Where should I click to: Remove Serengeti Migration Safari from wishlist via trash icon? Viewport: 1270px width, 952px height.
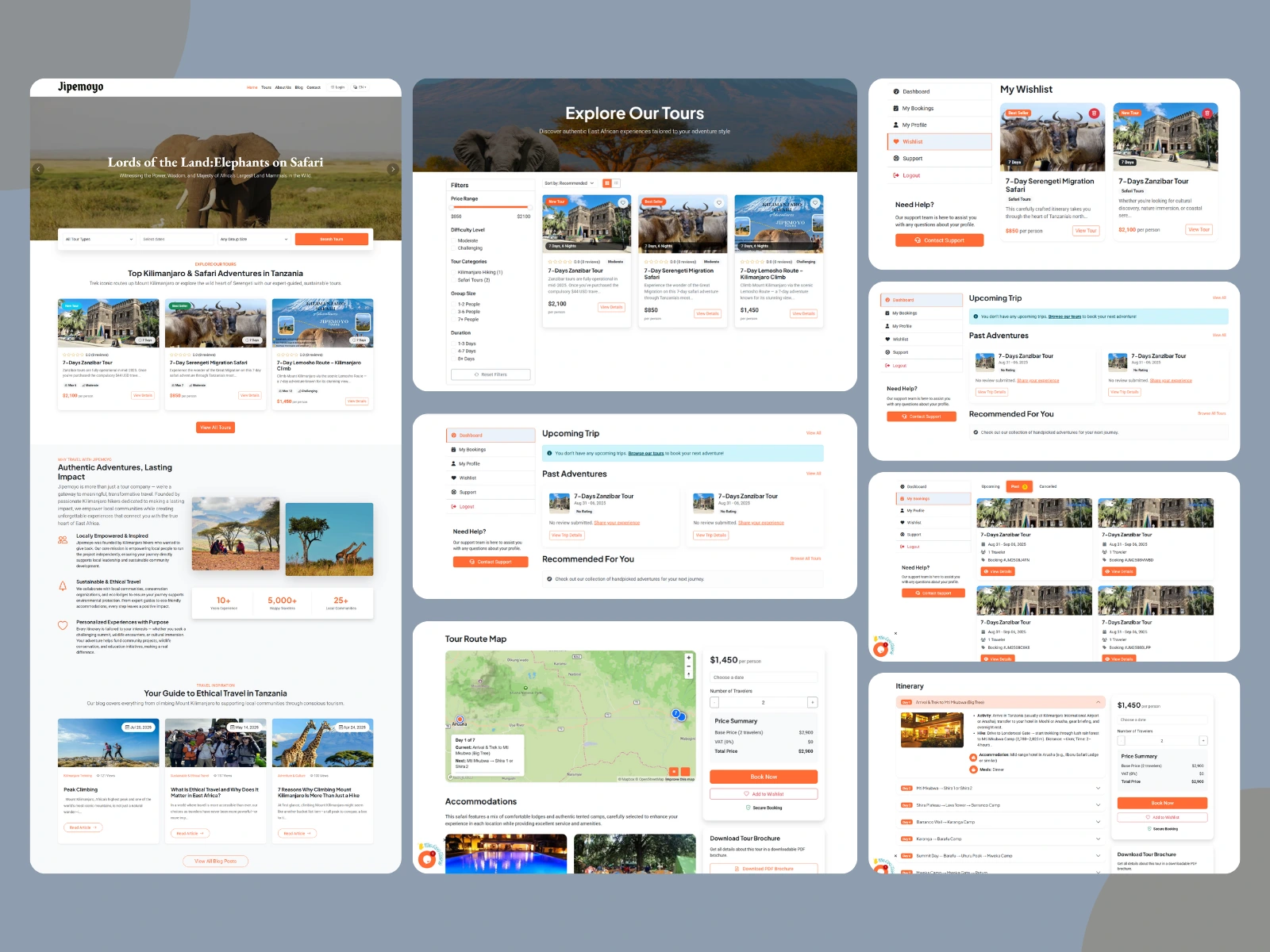(1094, 113)
